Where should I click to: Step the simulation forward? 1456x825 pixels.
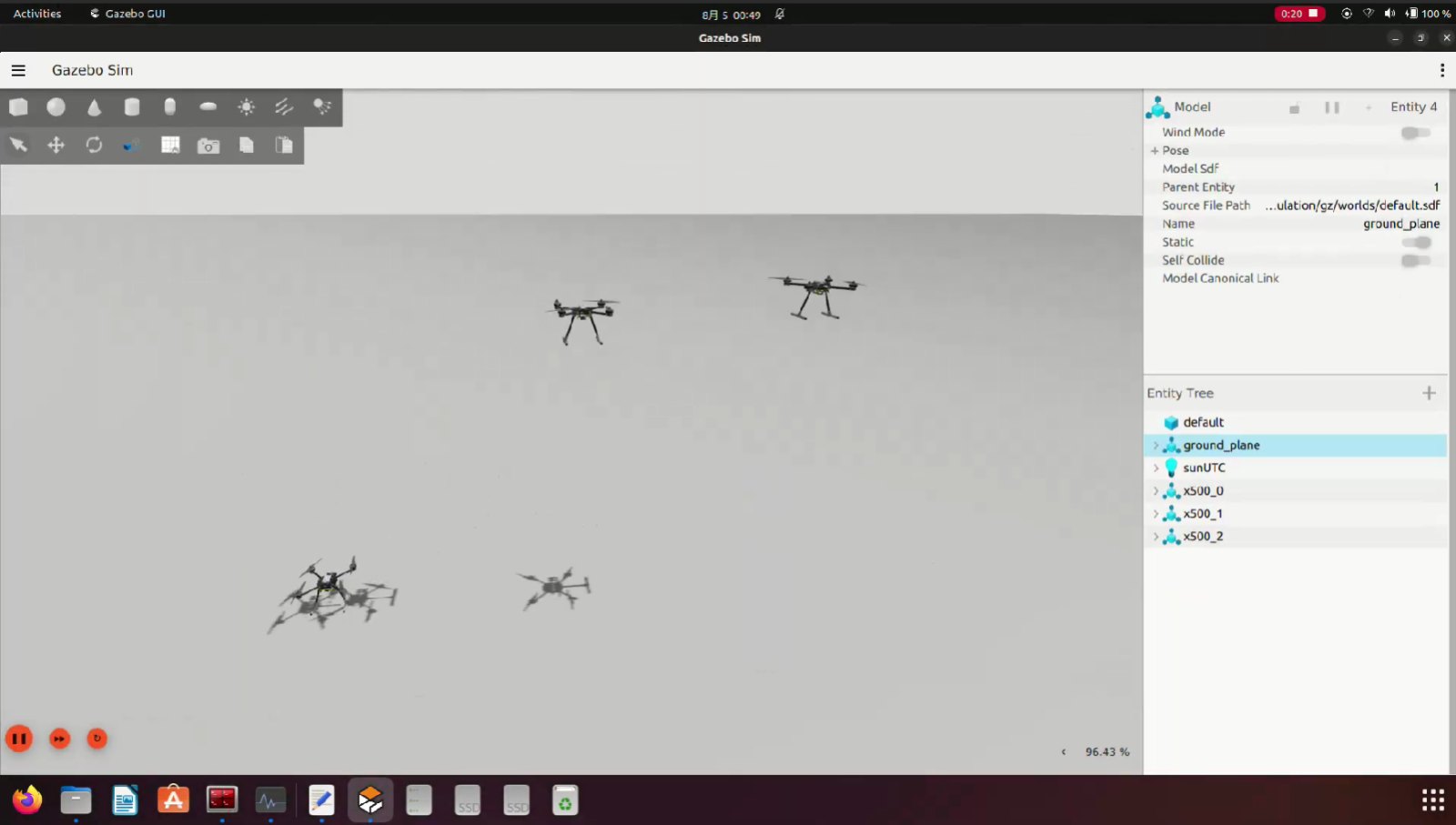click(x=59, y=739)
